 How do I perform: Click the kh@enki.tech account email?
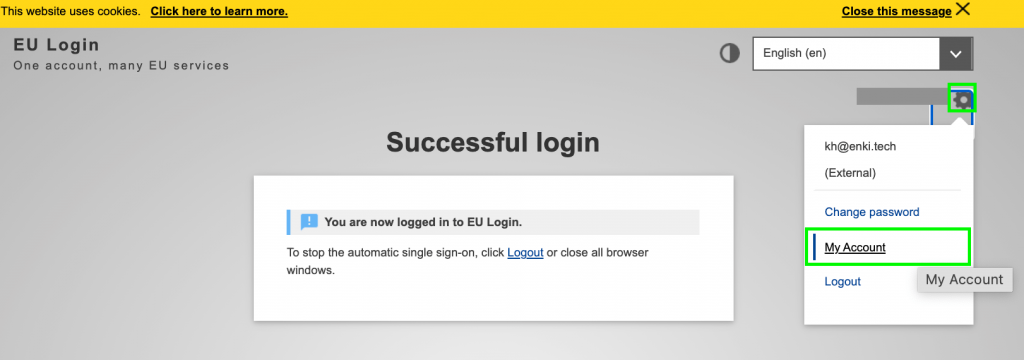point(860,146)
